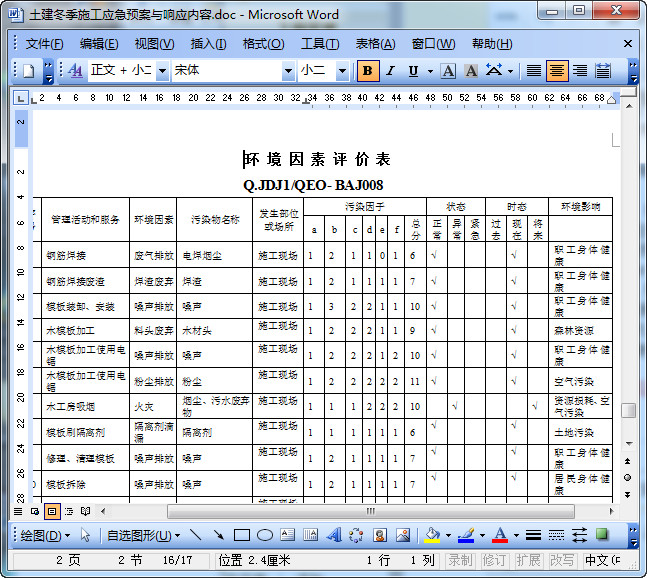Toggle Underline formatting
This screenshot has width=647, height=578.
413,71
